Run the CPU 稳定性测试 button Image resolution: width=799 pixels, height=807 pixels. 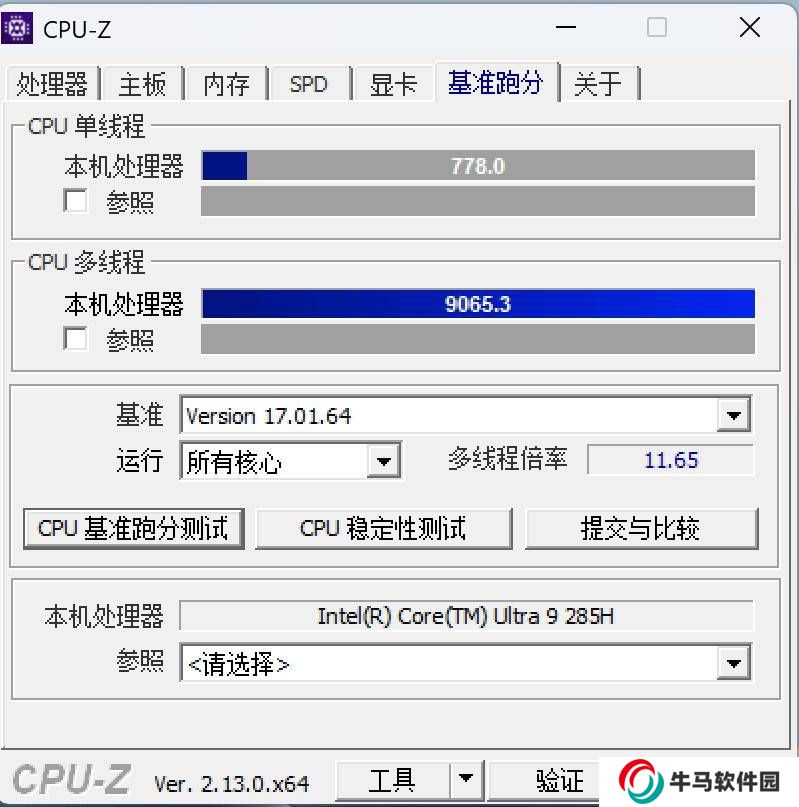click(384, 529)
